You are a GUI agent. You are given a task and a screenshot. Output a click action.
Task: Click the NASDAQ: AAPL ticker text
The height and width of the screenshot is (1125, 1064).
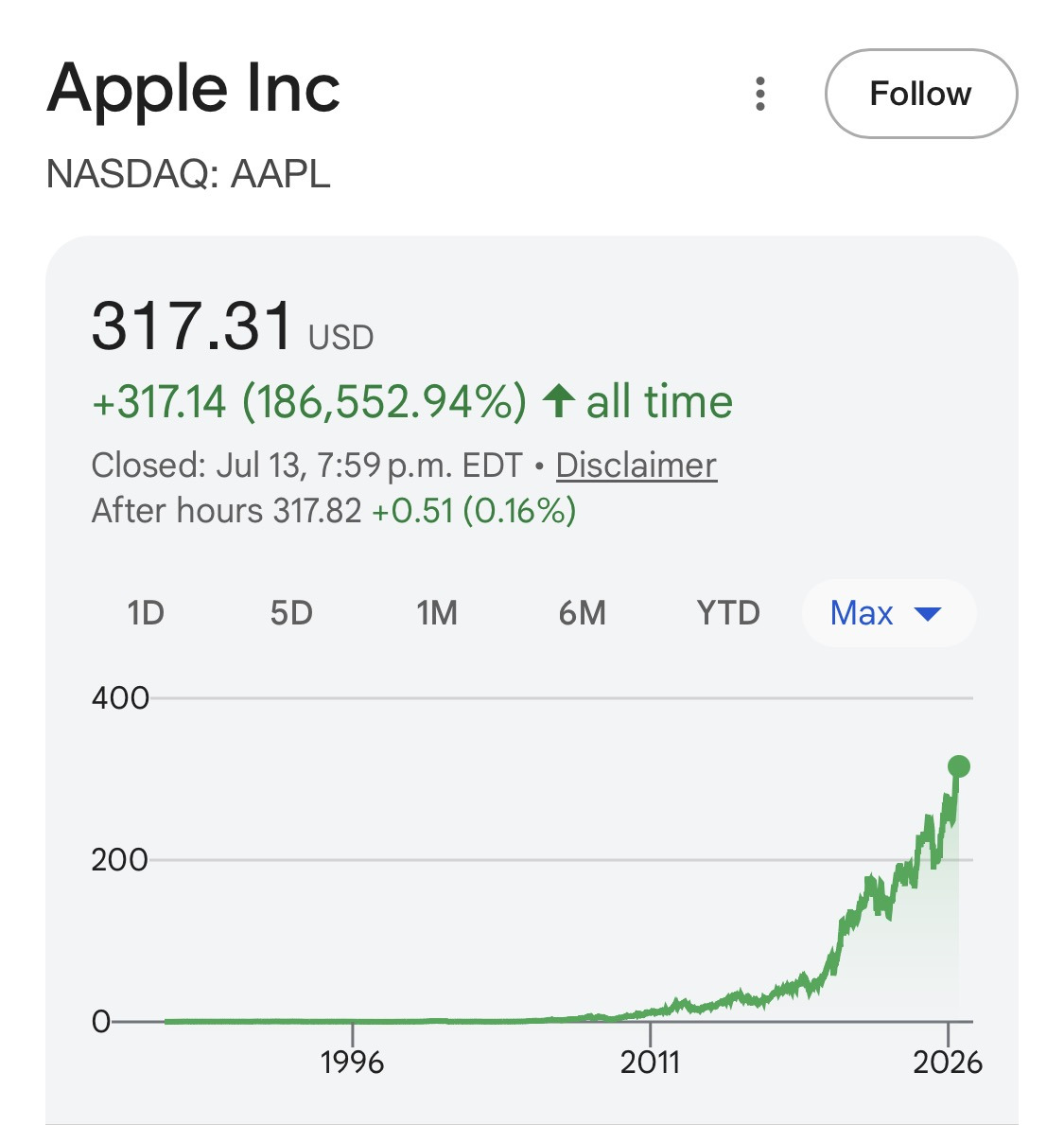[x=188, y=174]
